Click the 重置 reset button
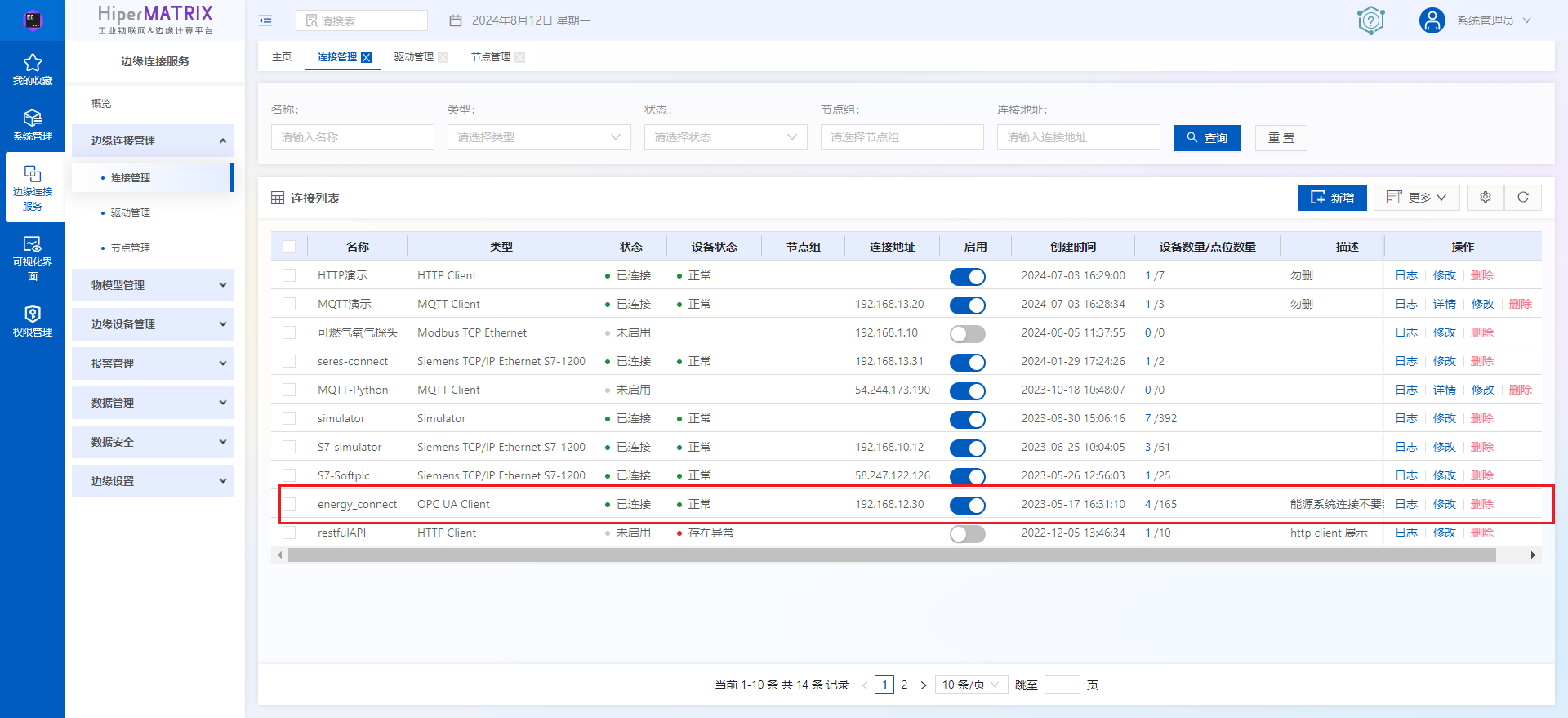 (1281, 138)
